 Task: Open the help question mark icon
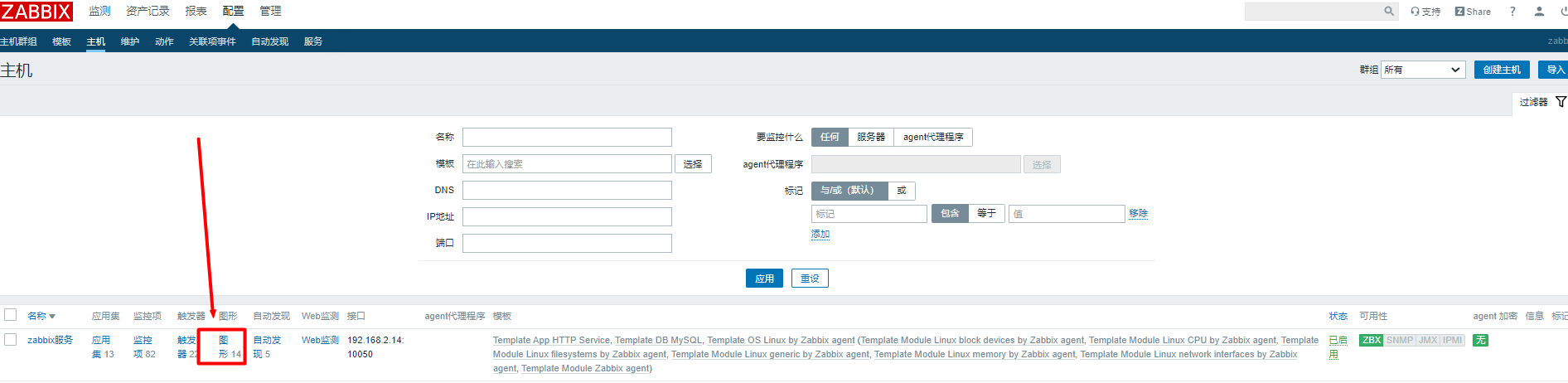click(1512, 12)
